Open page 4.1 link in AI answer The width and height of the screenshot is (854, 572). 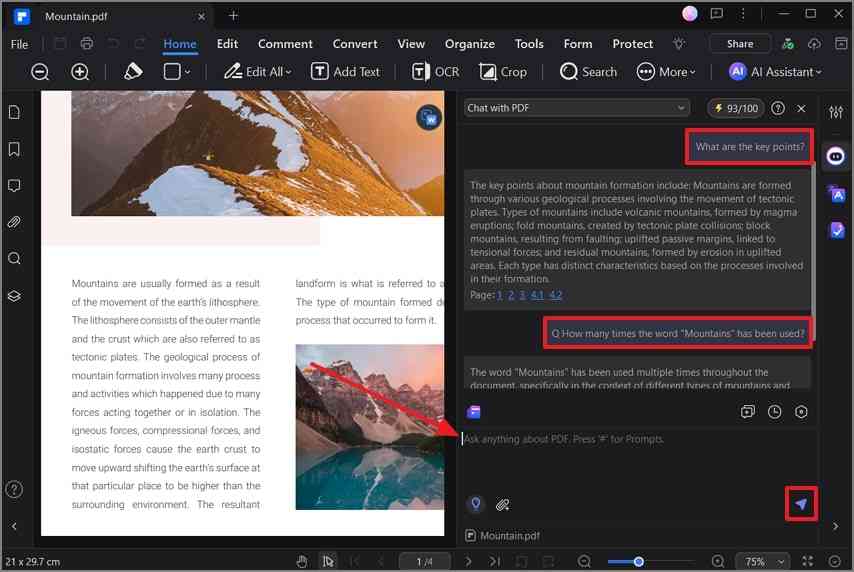click(537, 295)
